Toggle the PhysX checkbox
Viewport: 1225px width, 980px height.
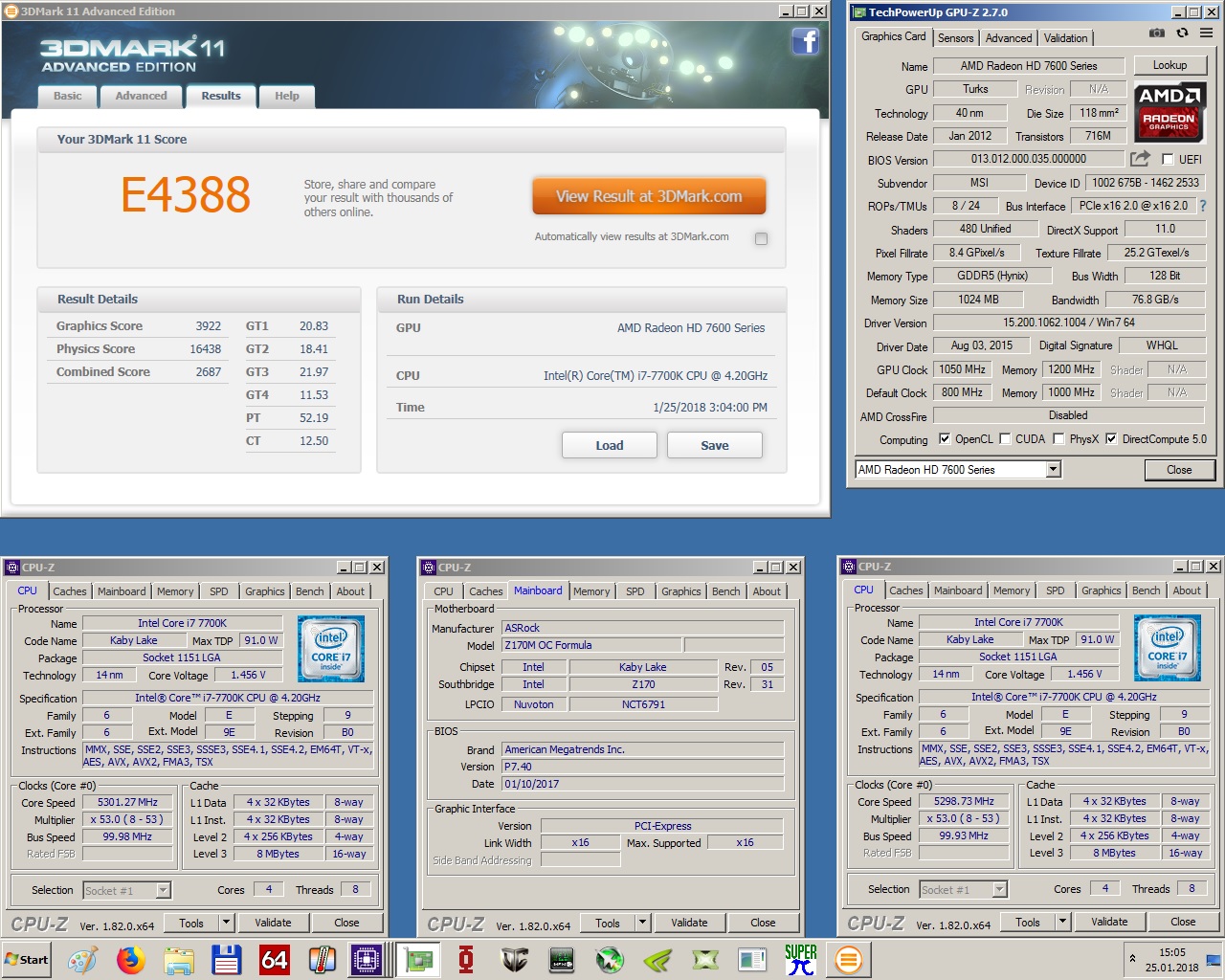click(1058, 439)
